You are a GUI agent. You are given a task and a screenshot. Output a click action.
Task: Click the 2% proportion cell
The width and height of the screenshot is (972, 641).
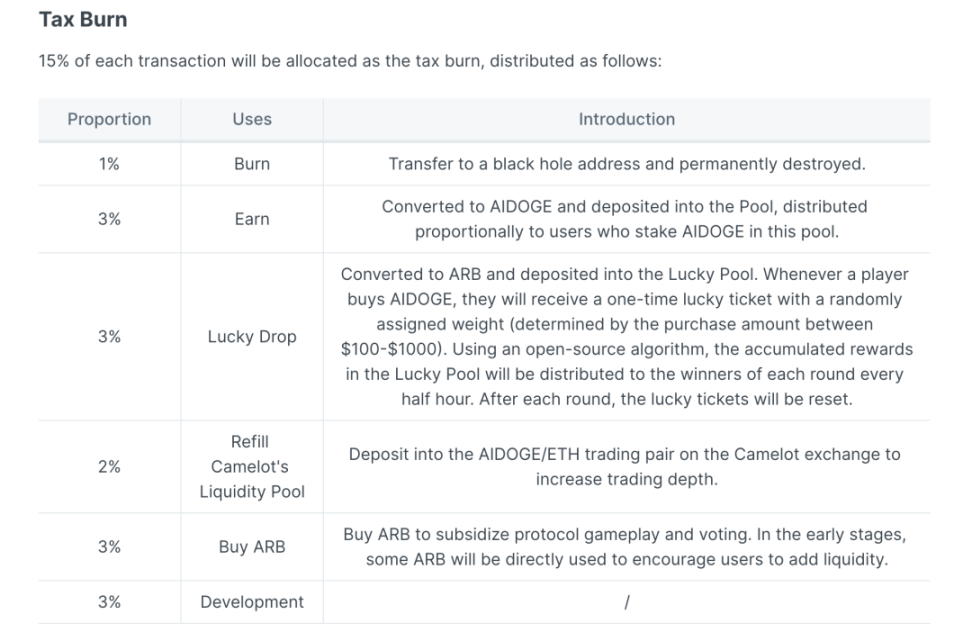(x=109, y=466)
